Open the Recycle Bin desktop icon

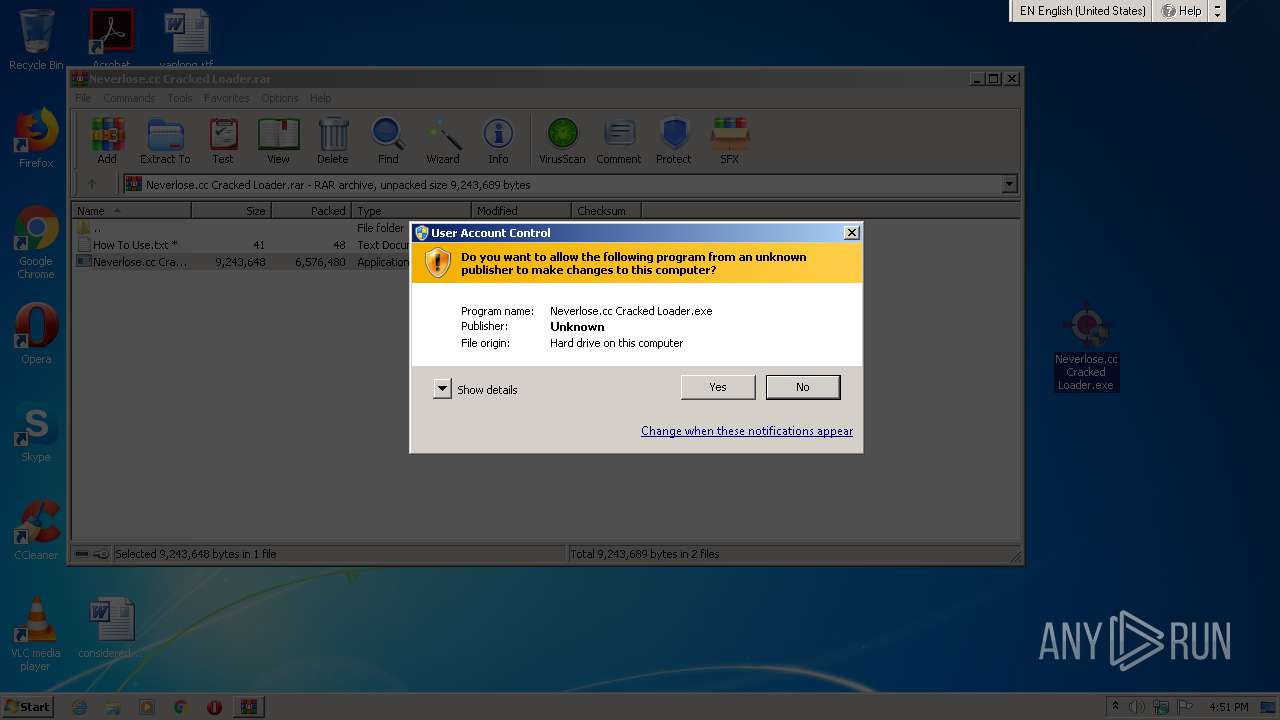pos(36,40)
